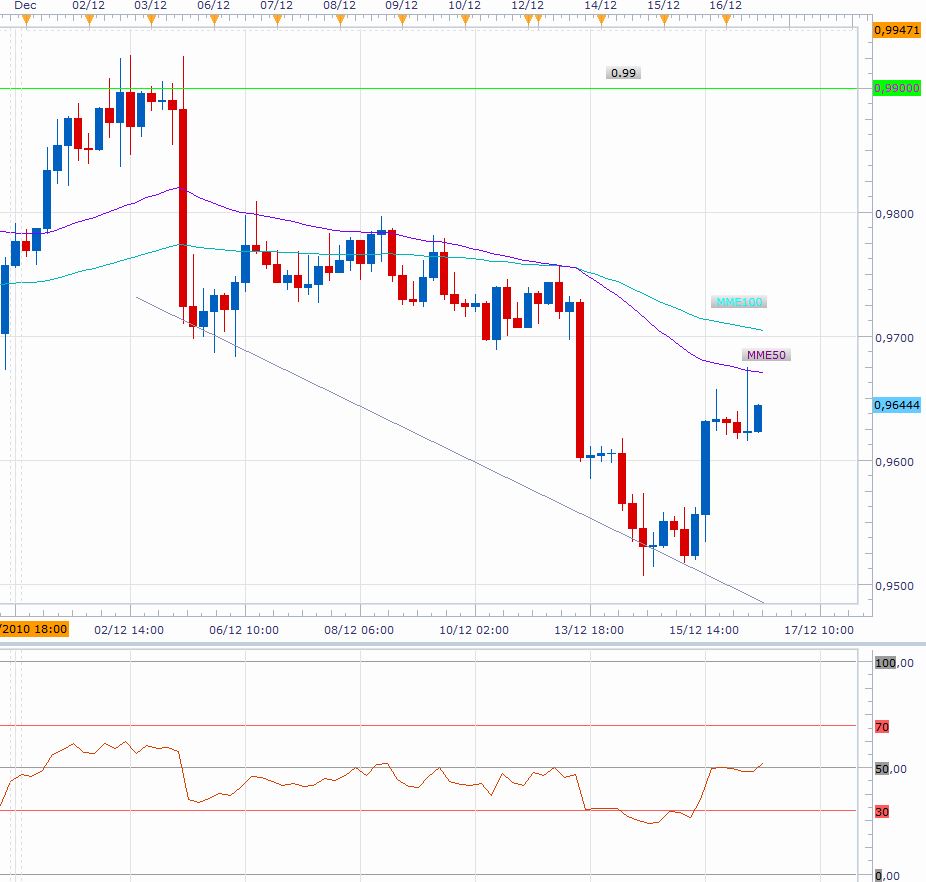Select the orange marker under 16/12
Screen dimensions: 926x882
tap(725, 20)
